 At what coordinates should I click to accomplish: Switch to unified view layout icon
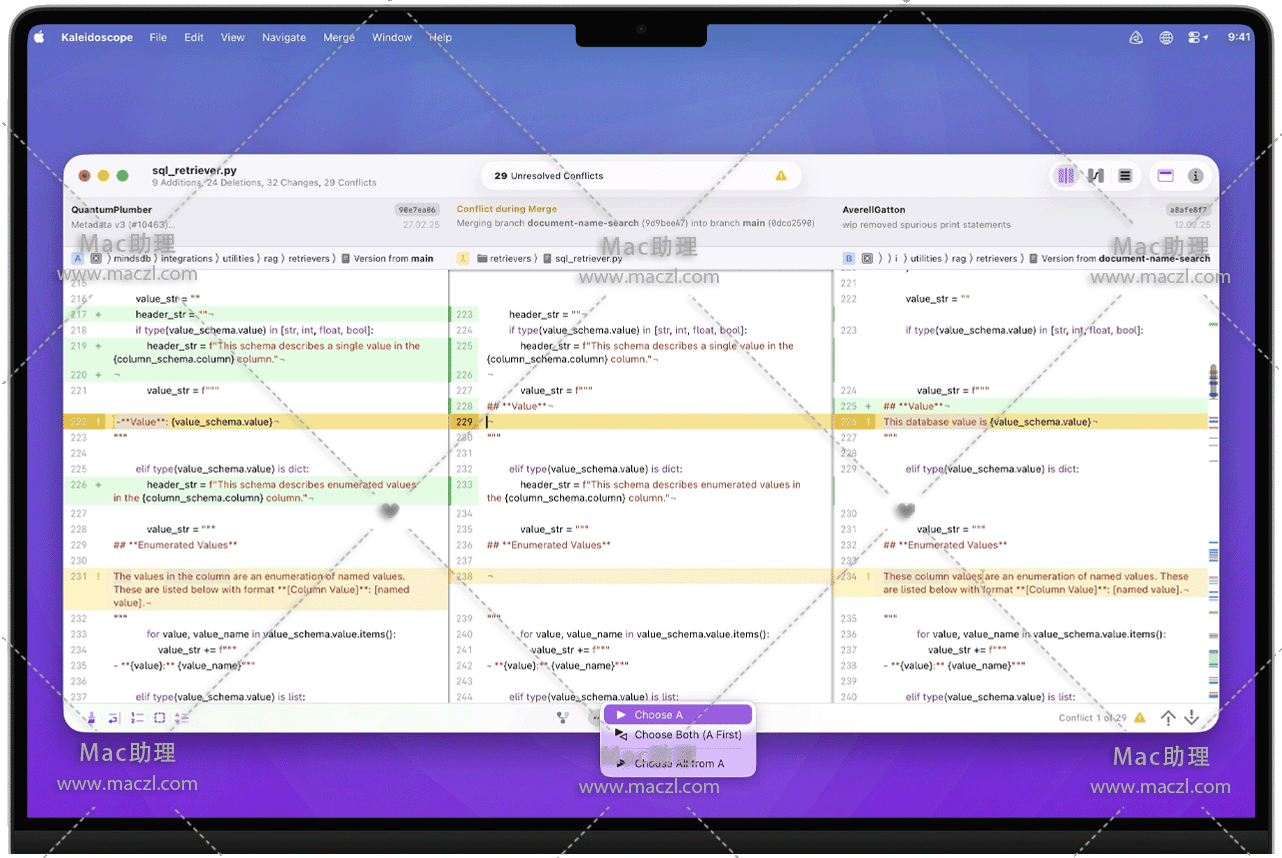[x=1125, y=176]
